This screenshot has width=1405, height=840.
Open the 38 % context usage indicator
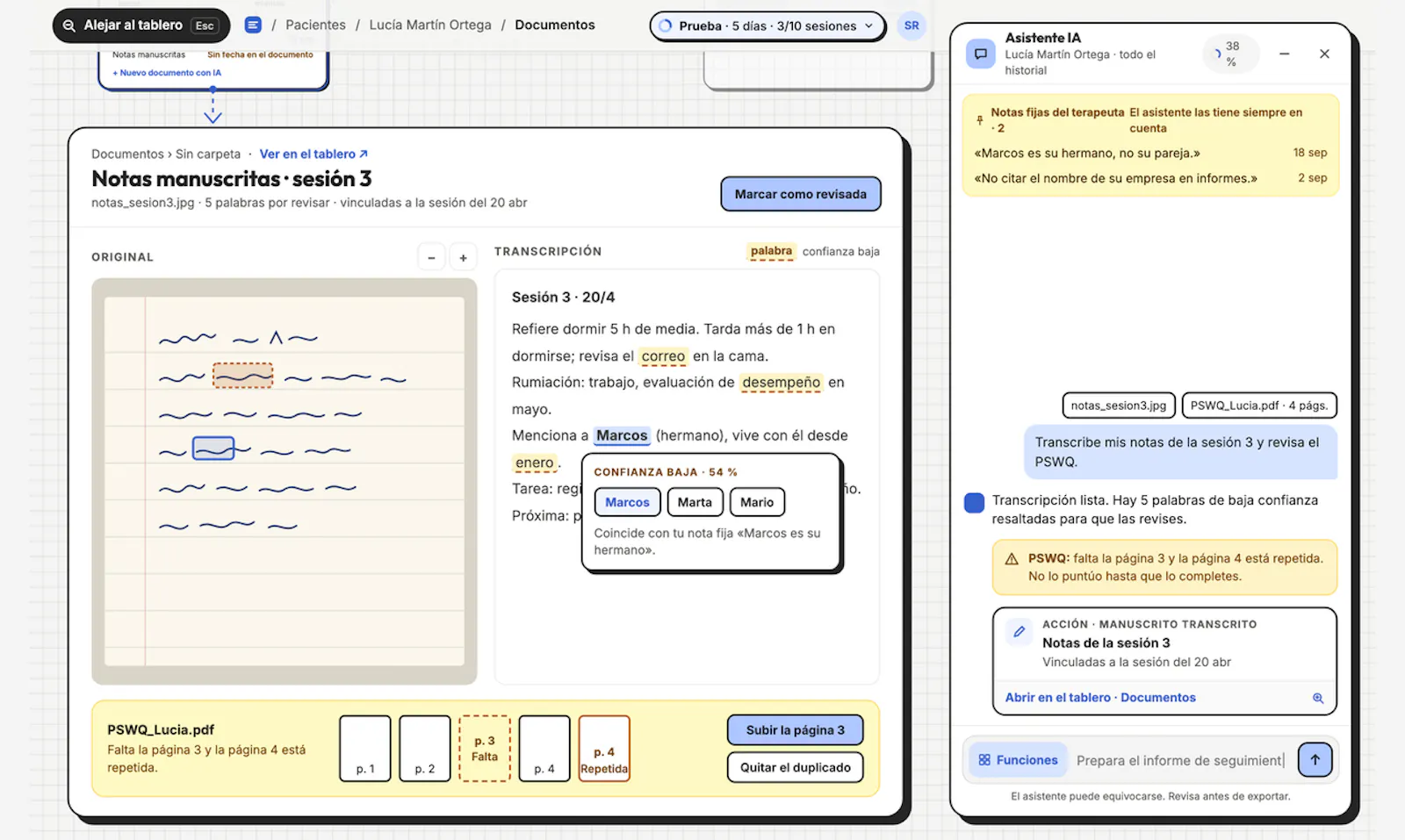tap(1230, 54)
